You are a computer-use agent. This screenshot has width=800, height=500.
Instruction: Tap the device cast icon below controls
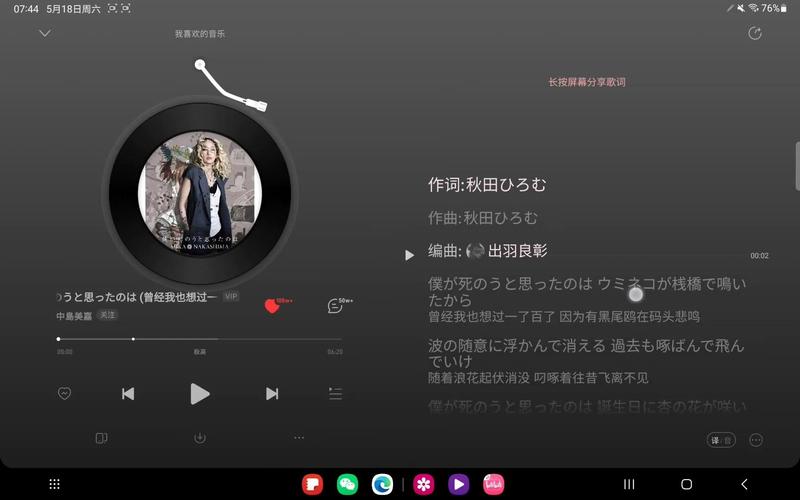pos(101,438)
